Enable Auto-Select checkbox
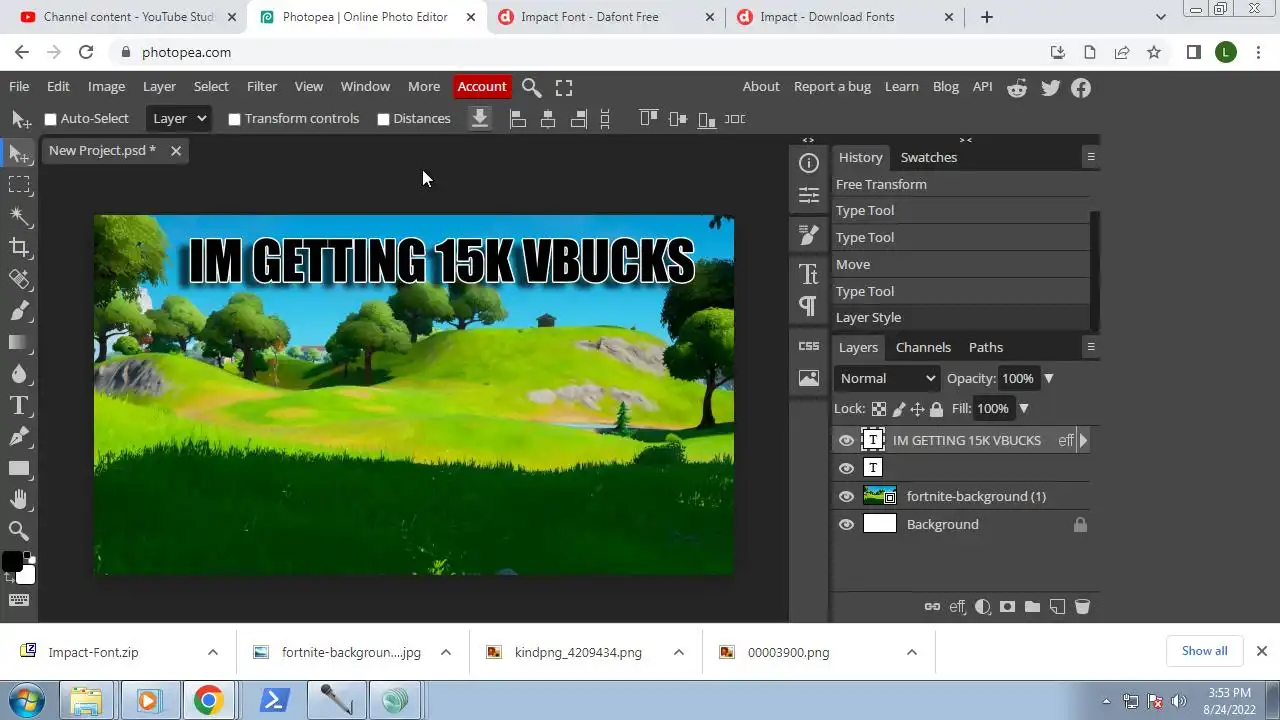The height and width of the screenshot is (720, 1280). [50, 119]
